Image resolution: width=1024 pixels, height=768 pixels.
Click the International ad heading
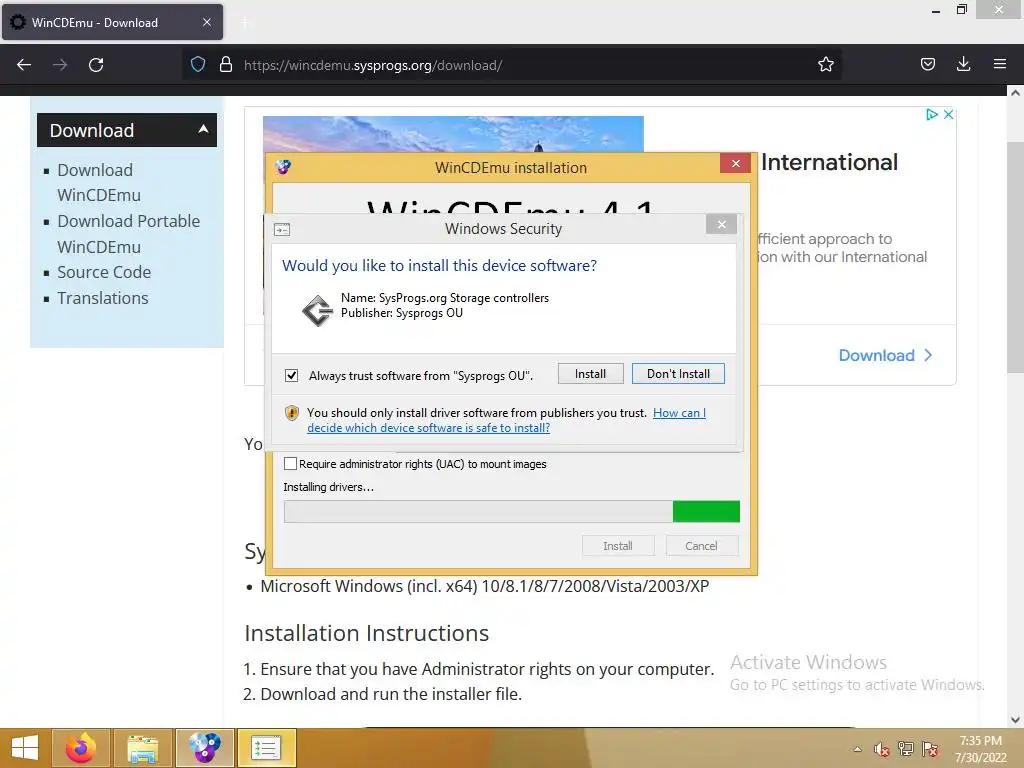[829, 162]
